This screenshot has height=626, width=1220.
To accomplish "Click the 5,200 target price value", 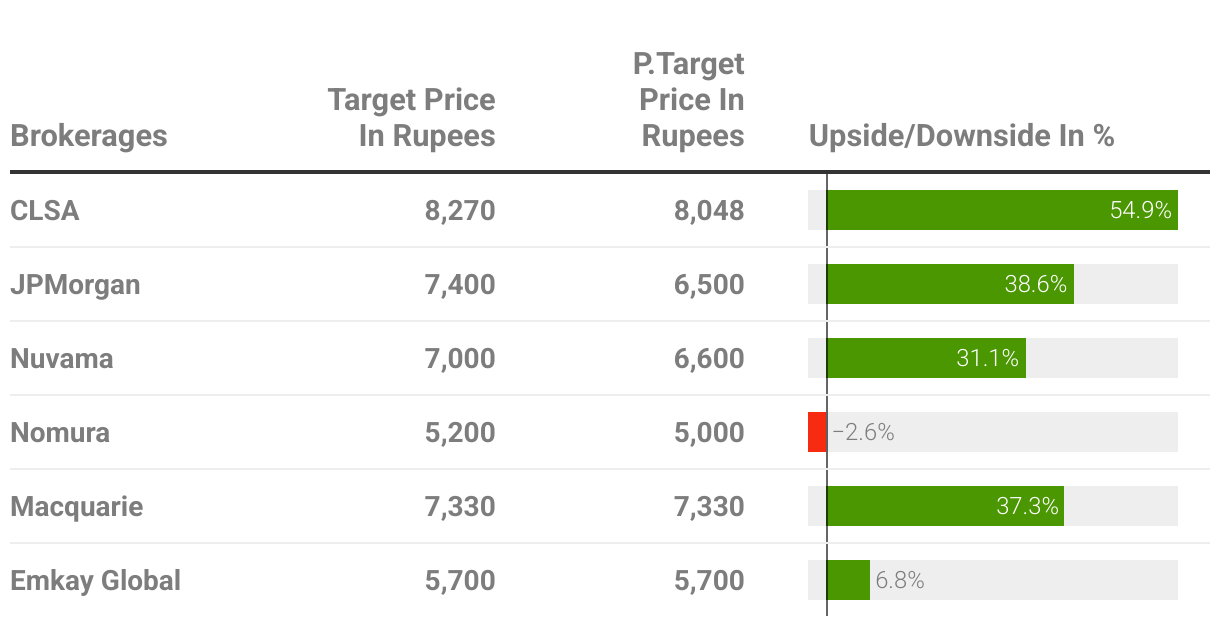I will point(459,433).
